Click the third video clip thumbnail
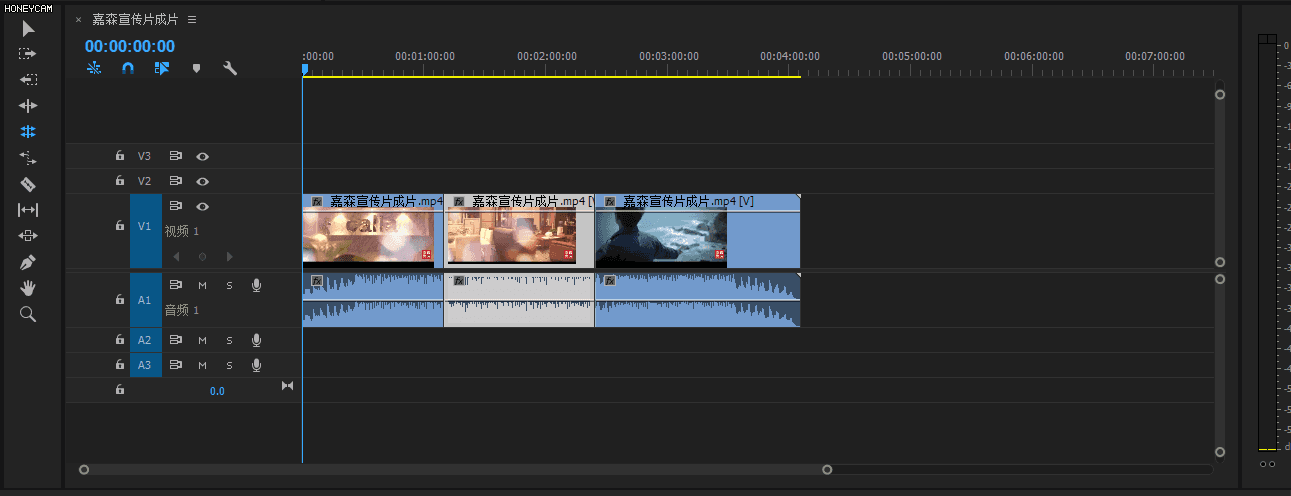The width and height of the screenshot is (1291, 496). (661, 238)
